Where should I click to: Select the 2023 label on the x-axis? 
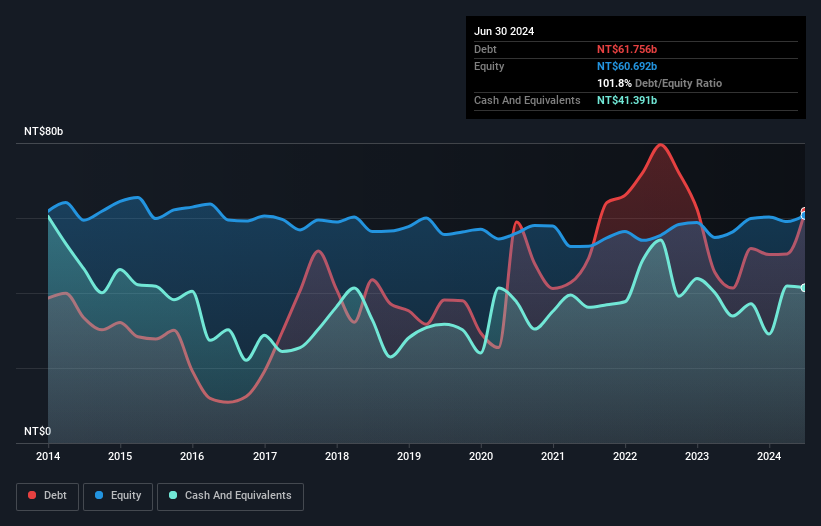click(x=697, y=456)
